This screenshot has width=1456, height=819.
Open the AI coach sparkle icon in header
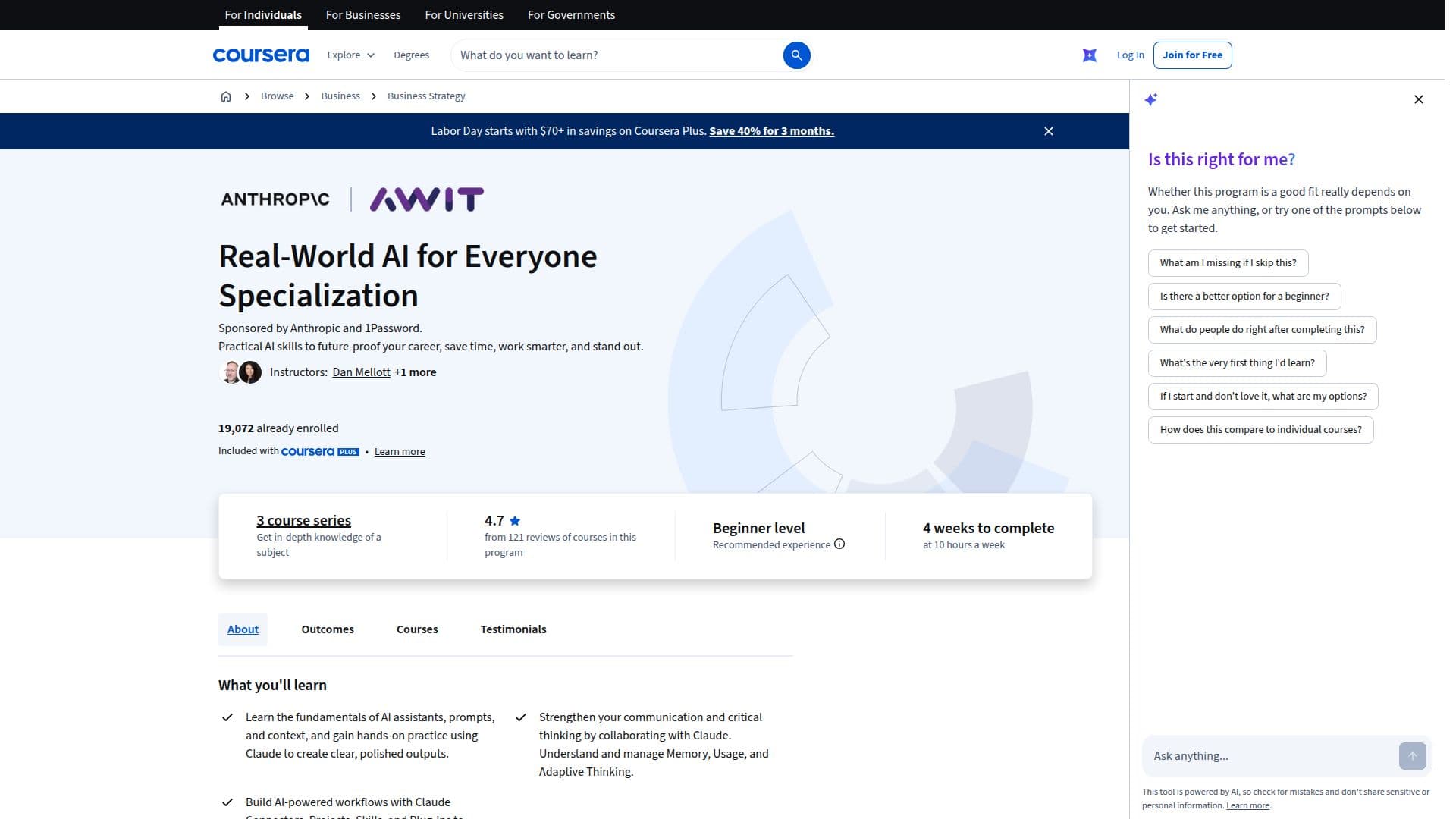coord(1090,55)
